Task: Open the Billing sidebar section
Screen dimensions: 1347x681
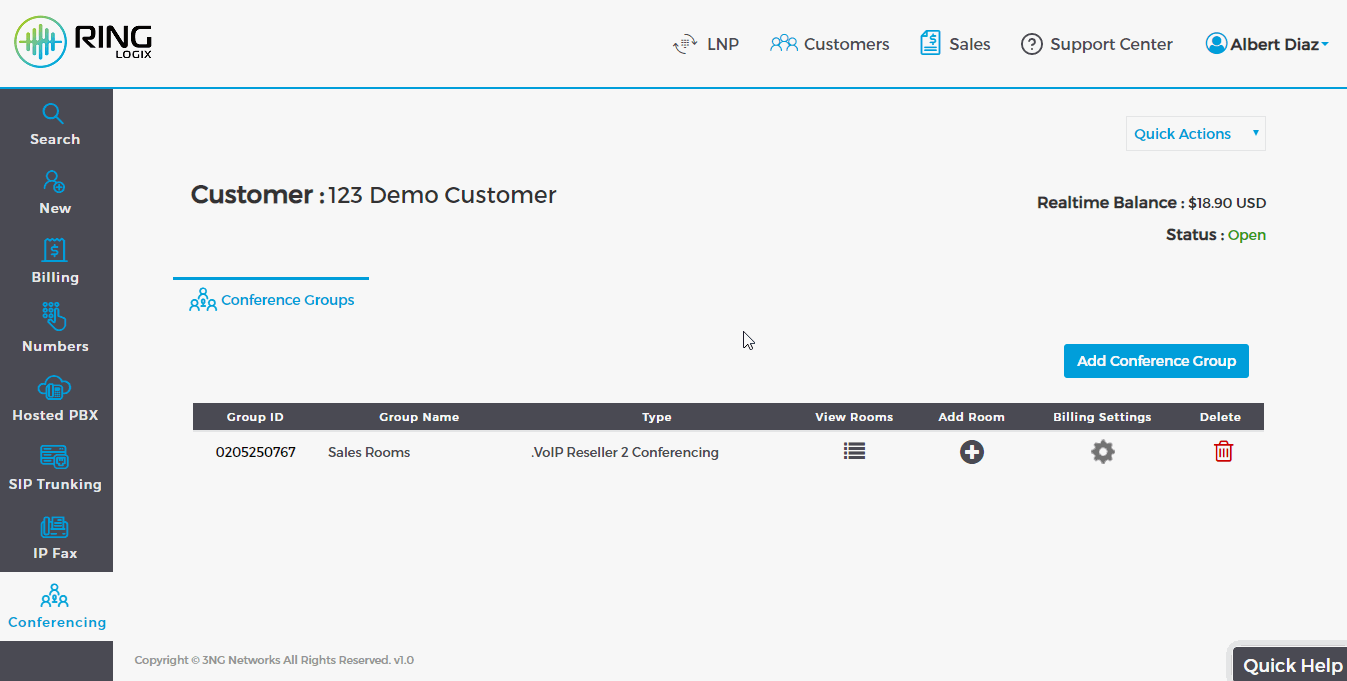Action: coord(55,263)
